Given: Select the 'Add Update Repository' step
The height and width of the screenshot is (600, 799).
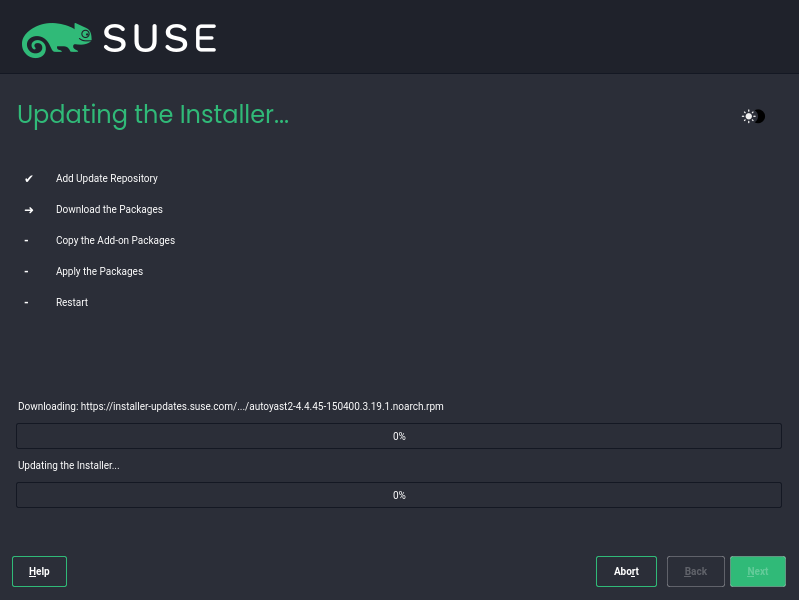Looking at the screenshot, I should coord(106,178).
